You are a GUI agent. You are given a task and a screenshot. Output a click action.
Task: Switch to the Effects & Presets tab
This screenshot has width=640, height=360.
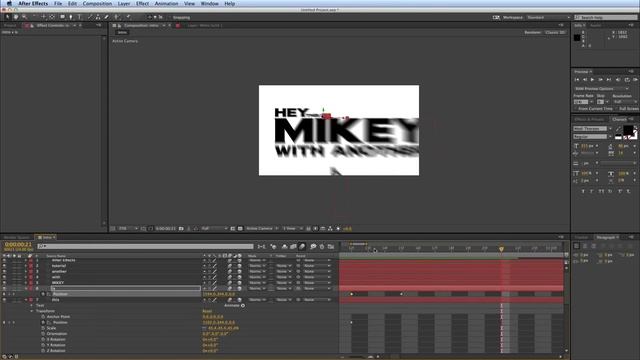point(589,119)
